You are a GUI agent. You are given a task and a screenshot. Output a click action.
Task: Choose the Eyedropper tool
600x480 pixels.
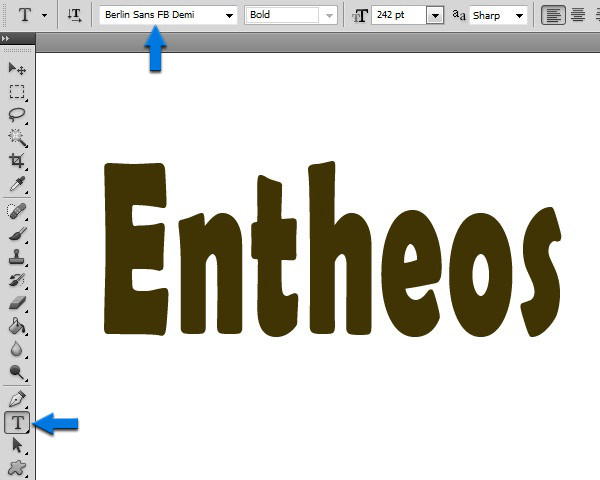click(17, 185)
